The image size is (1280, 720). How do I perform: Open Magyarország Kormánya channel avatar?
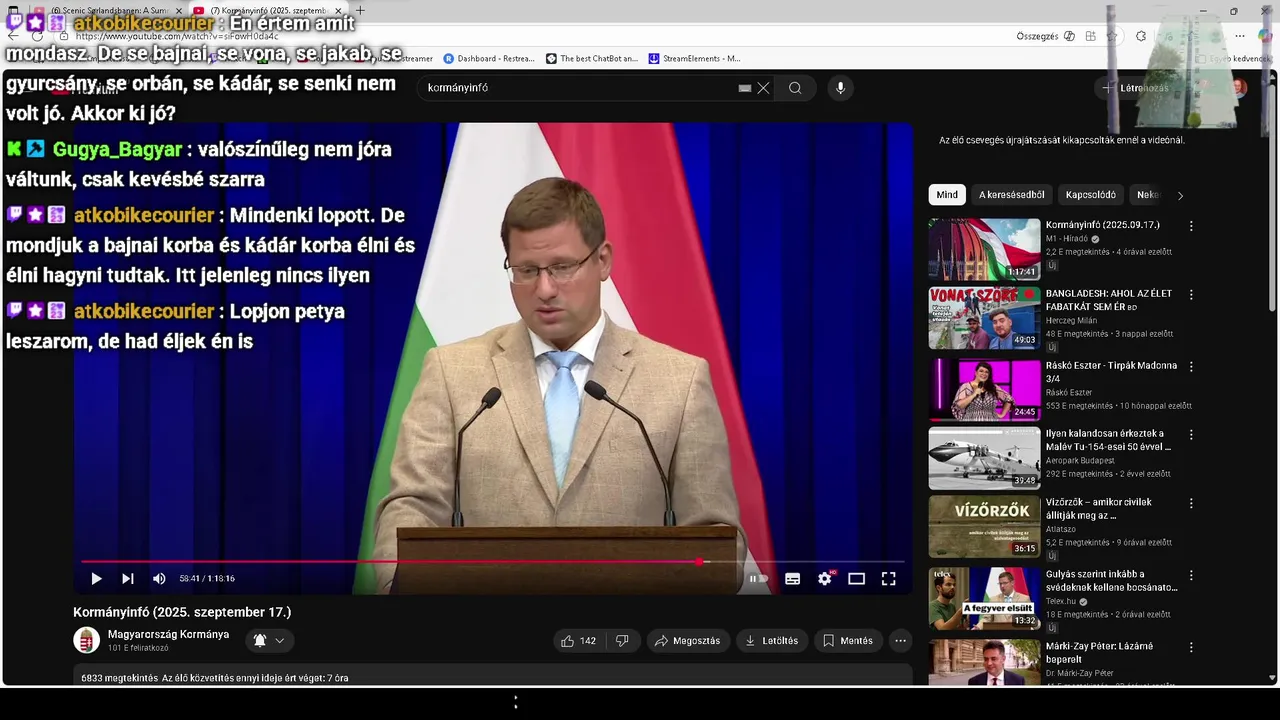tap(87, 640)
